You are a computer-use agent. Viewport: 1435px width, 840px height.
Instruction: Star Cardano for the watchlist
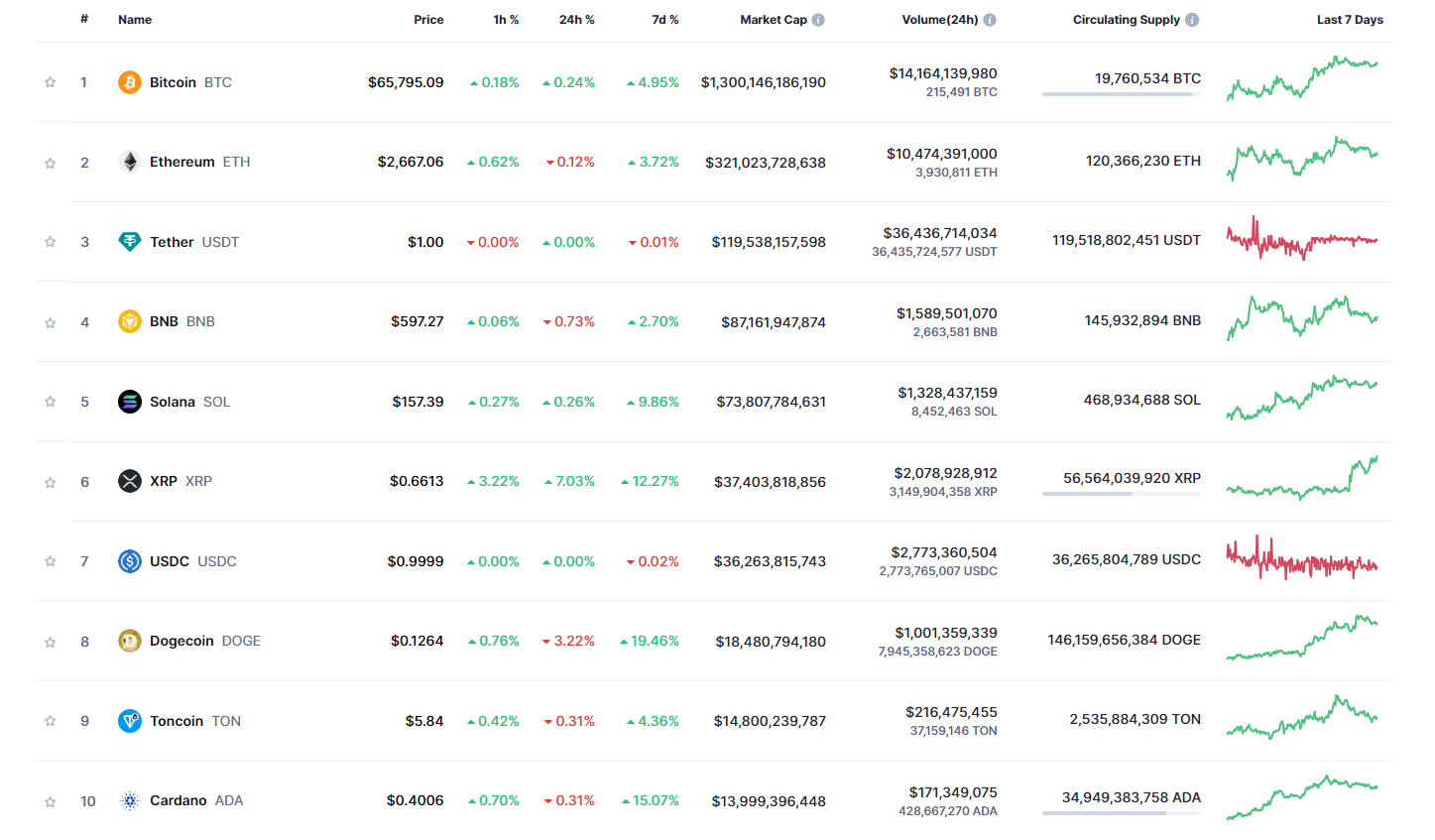[x=50, y=801]
